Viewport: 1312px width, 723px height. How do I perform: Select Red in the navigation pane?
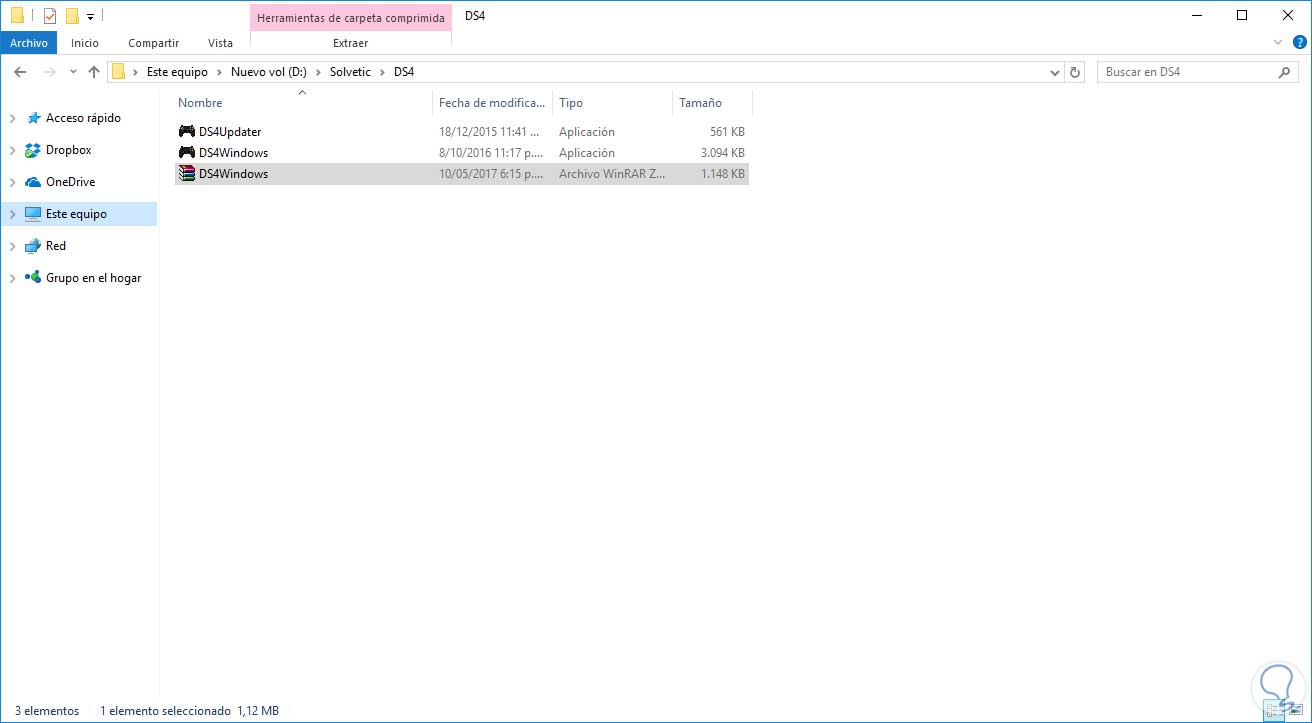[56, 246]
